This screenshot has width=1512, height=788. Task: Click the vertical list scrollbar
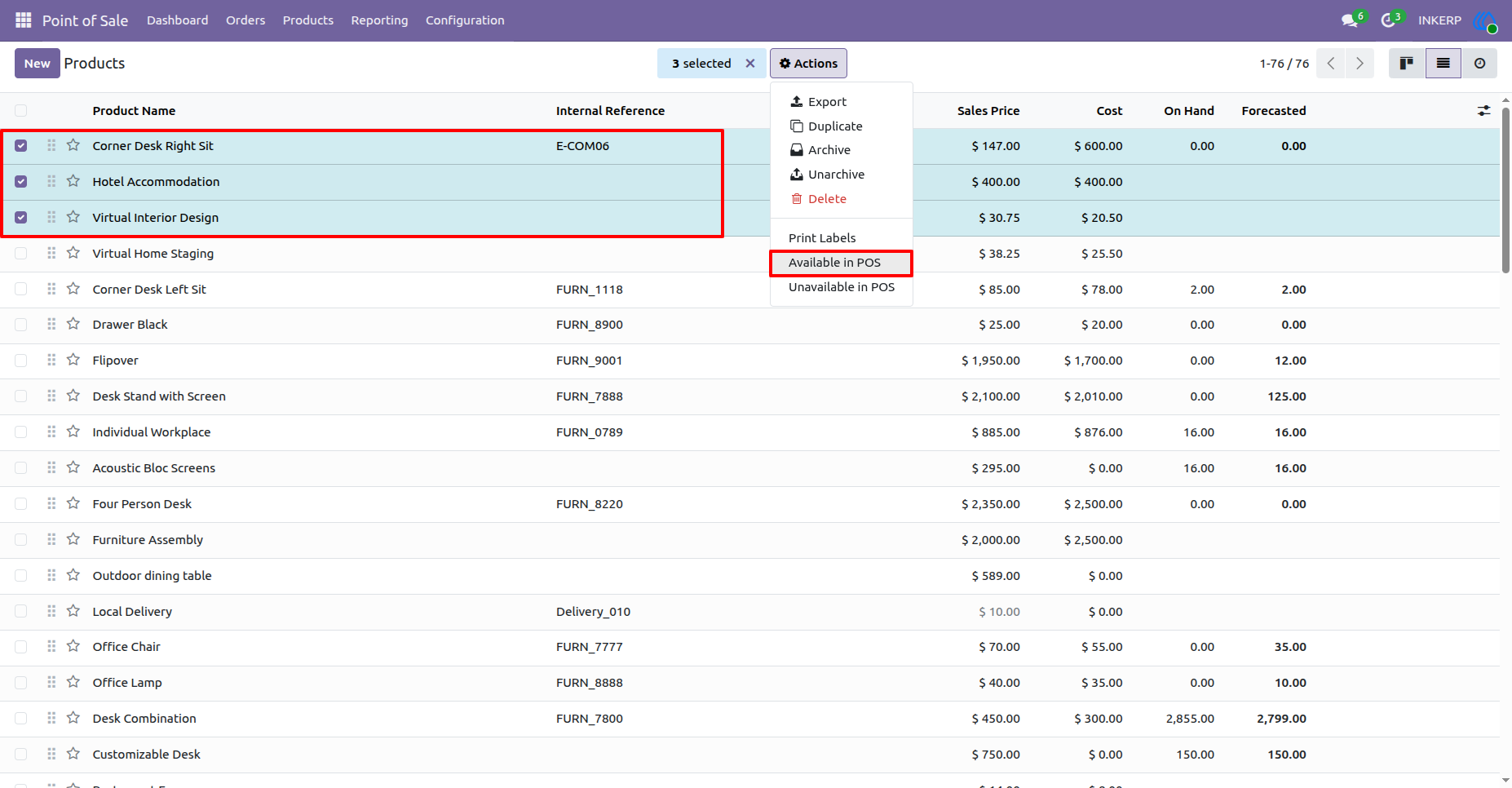coord(1505,189)
